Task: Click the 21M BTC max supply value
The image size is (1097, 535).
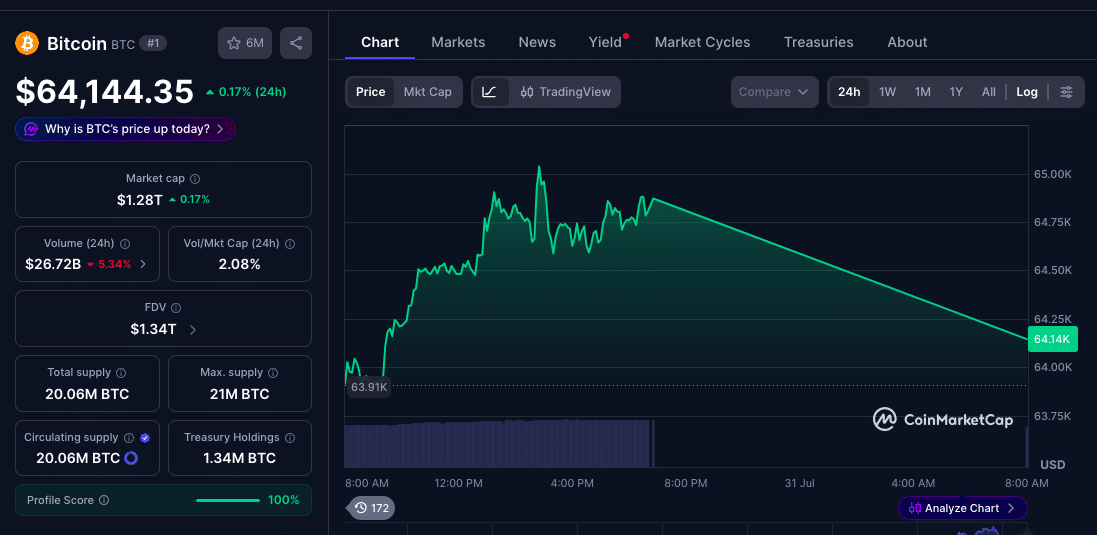Action: (x=240, y=394)
